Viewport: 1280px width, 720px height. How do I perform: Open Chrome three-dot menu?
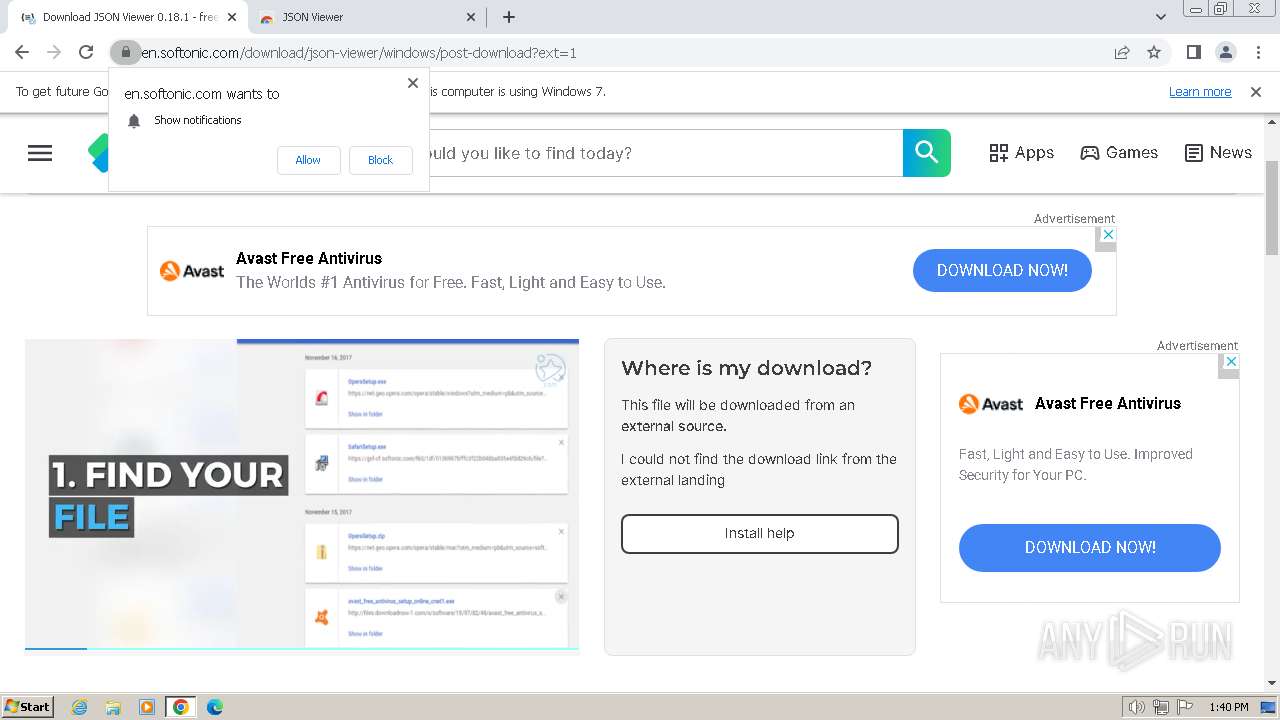(1258, 52)
